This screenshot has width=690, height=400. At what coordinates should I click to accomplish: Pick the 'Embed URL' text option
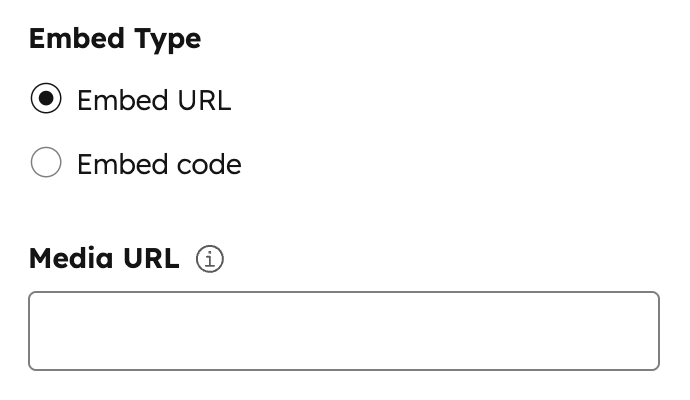(153, 101)
